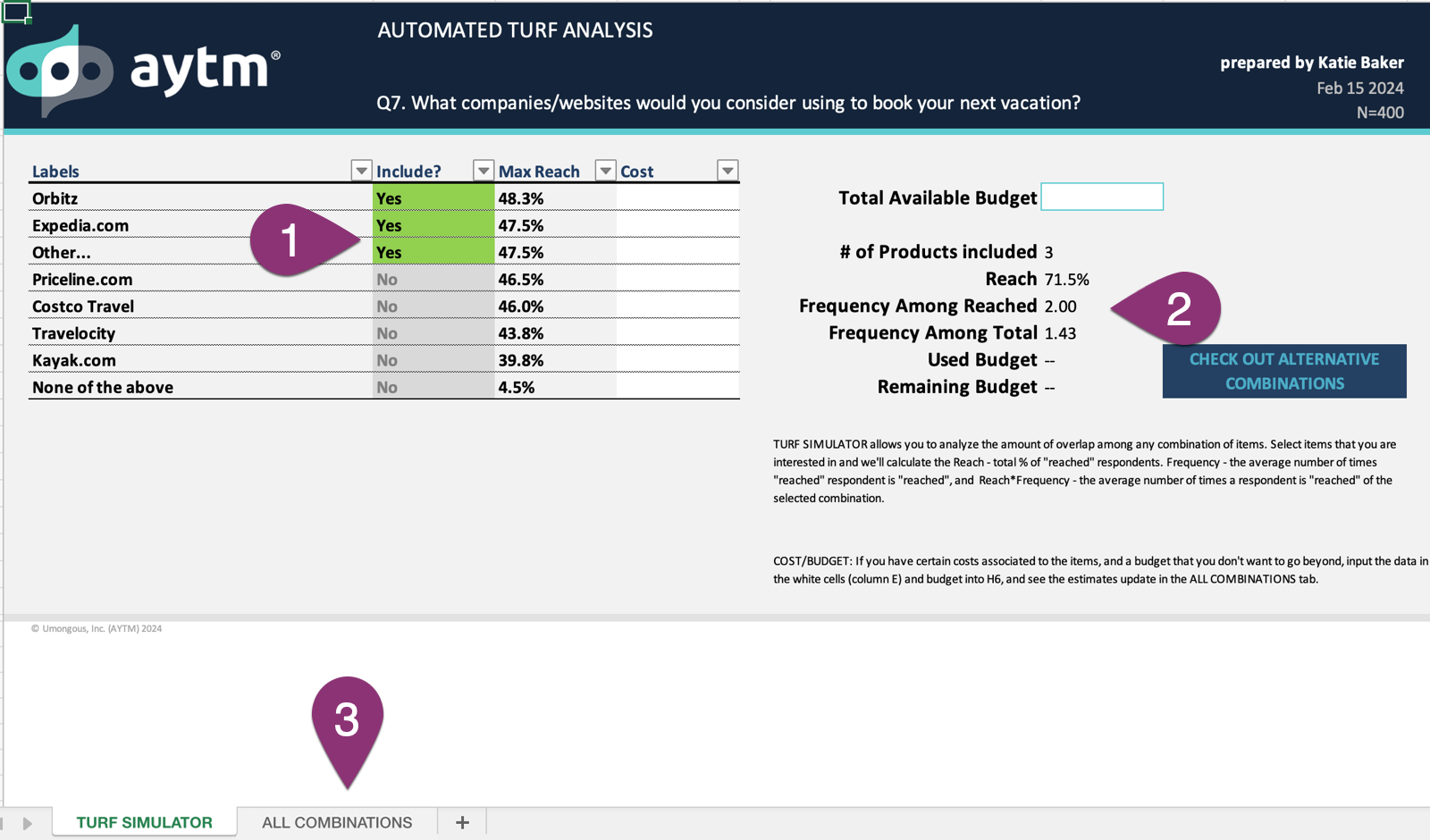Image resolution: width=1430 pixels, height=840 pixels.
Task: Toggle the Include cell for Travelocity
Action: pyautogui.click(x=433, y=332)
